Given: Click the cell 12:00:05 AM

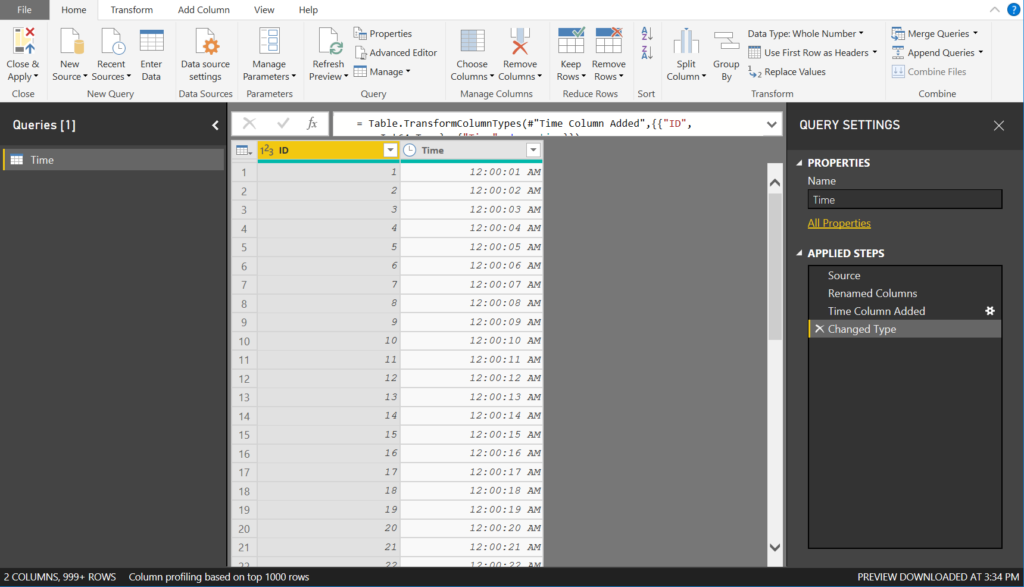Looking at the screenshot, I should pyautogui.click(x=472, y=247).
